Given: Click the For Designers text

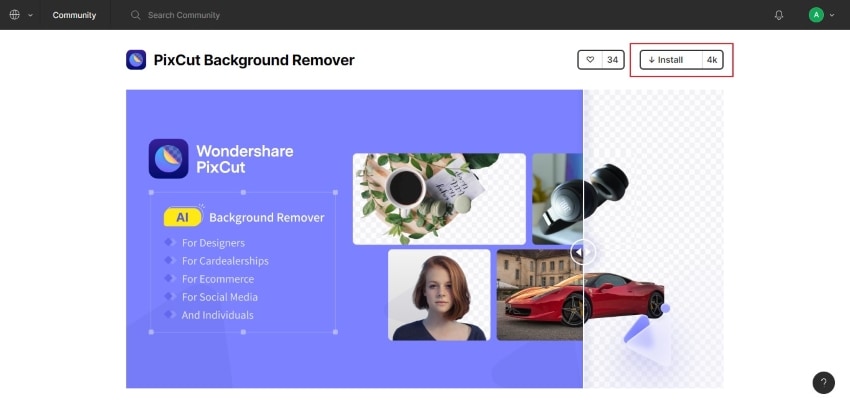Looking at the screenshot, I should [x=213, y=243].
